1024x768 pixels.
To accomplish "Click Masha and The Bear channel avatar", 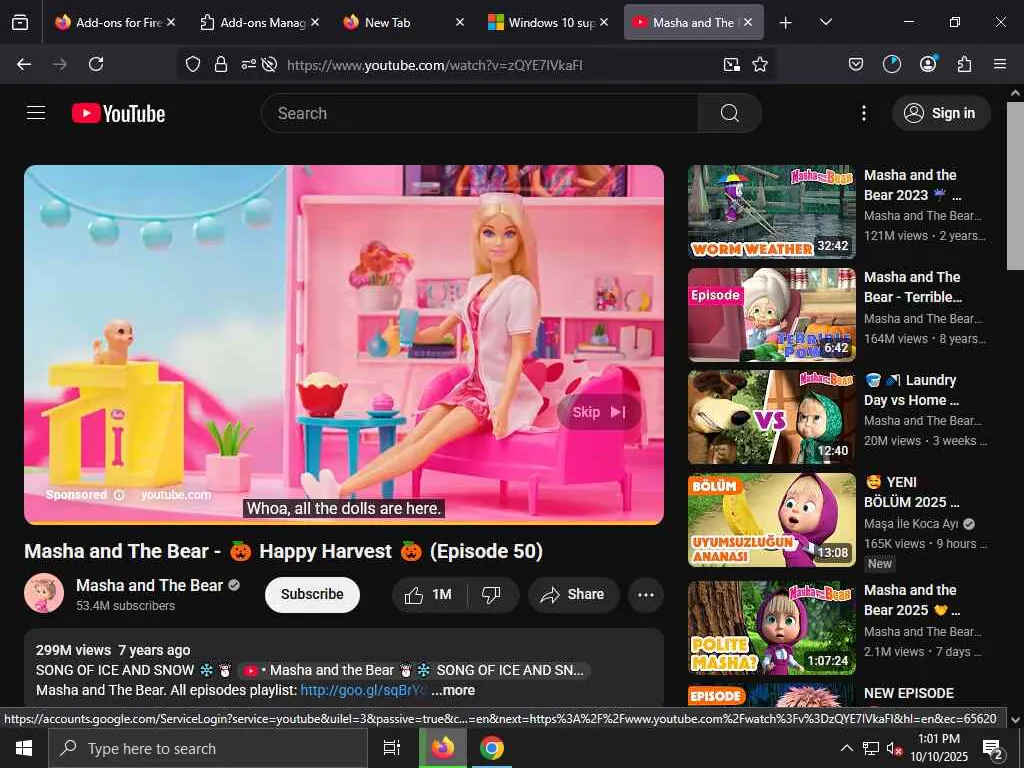I will [44, 593].
